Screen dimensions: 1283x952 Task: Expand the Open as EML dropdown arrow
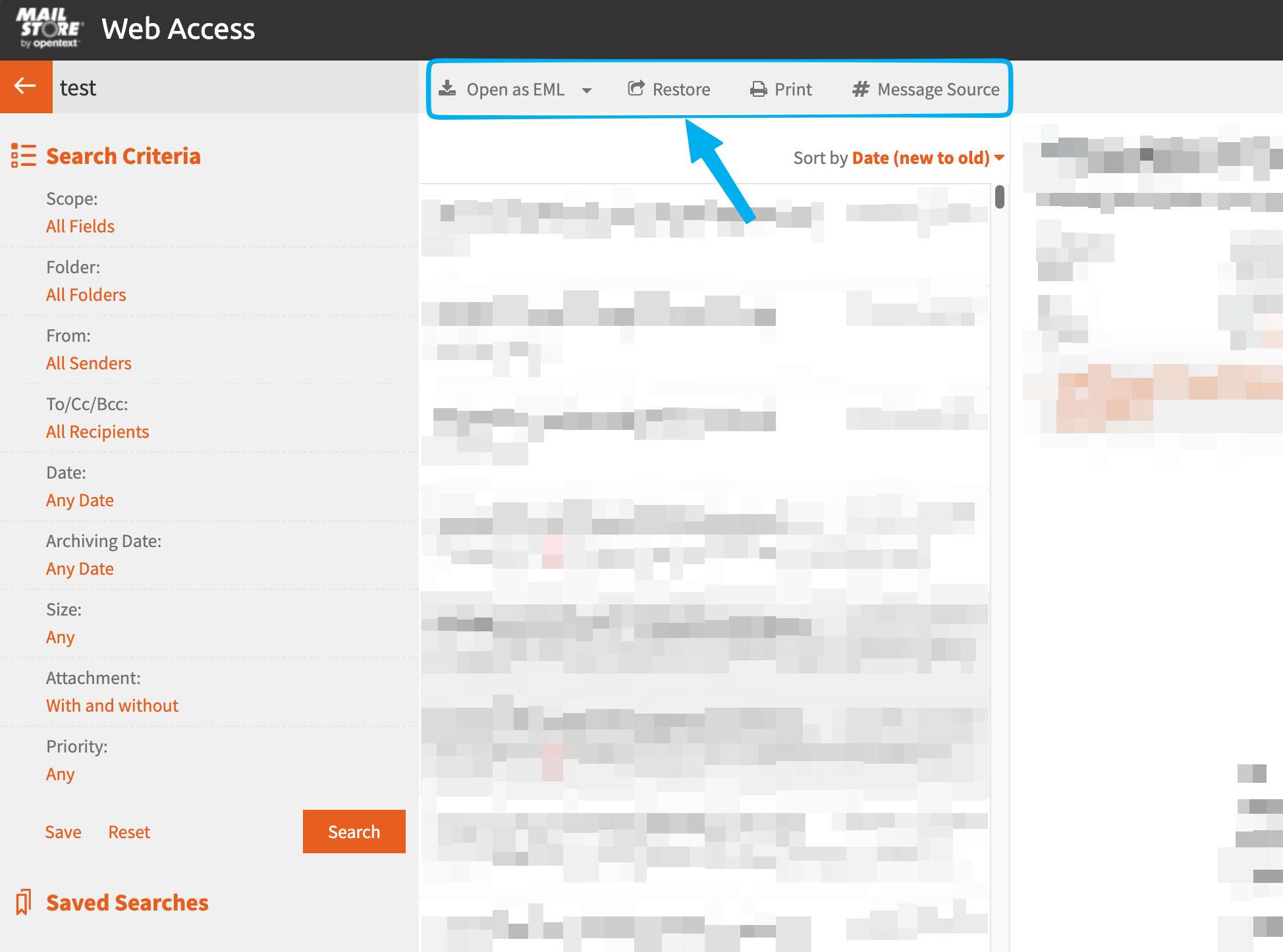click(x=587, y=90)
